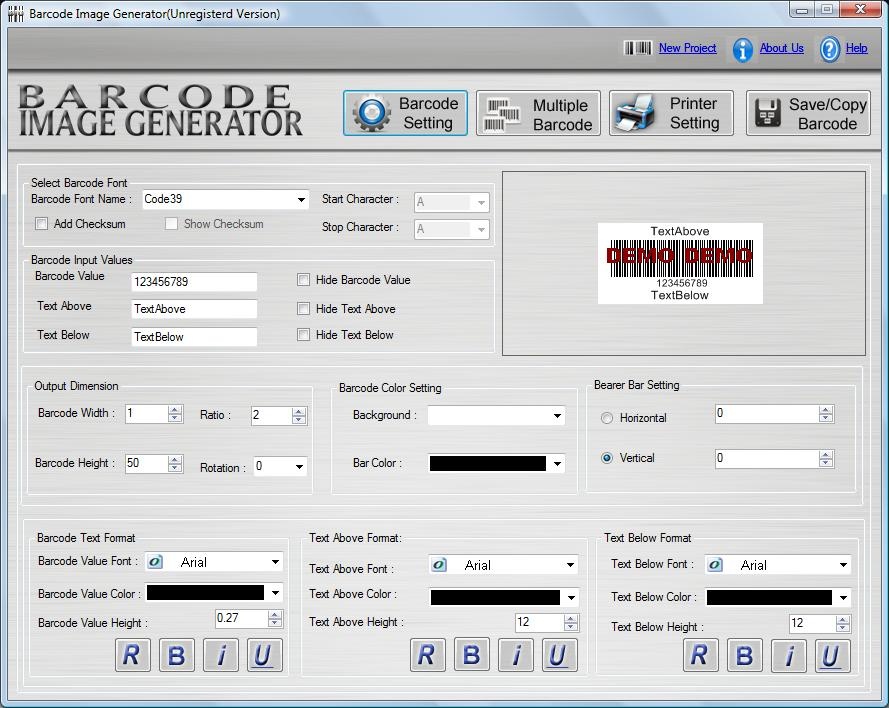Select the Horizontal bearer bar radio button
The width and height of the screenshot is (889, 708).
coord(607,418)
